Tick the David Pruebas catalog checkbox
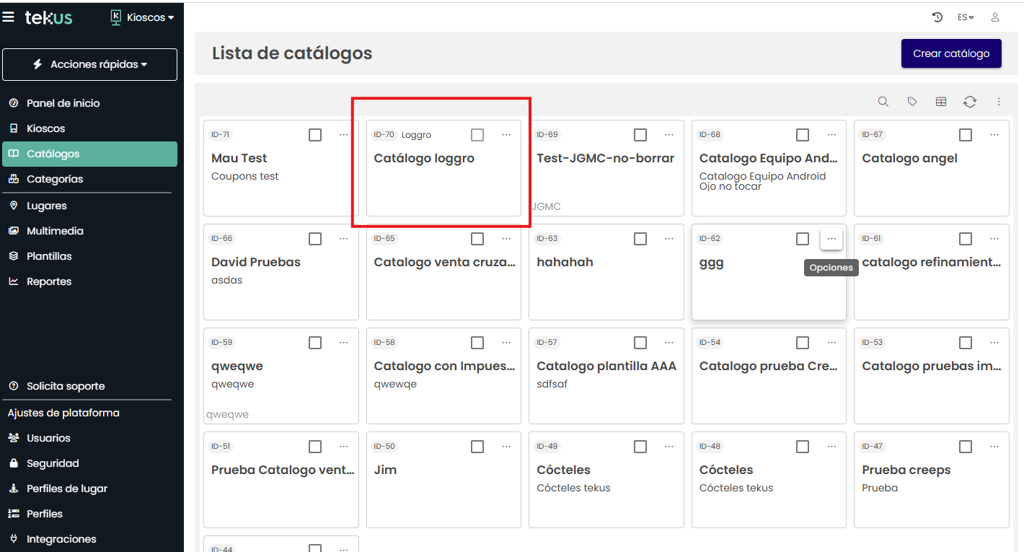 (315, 239)
